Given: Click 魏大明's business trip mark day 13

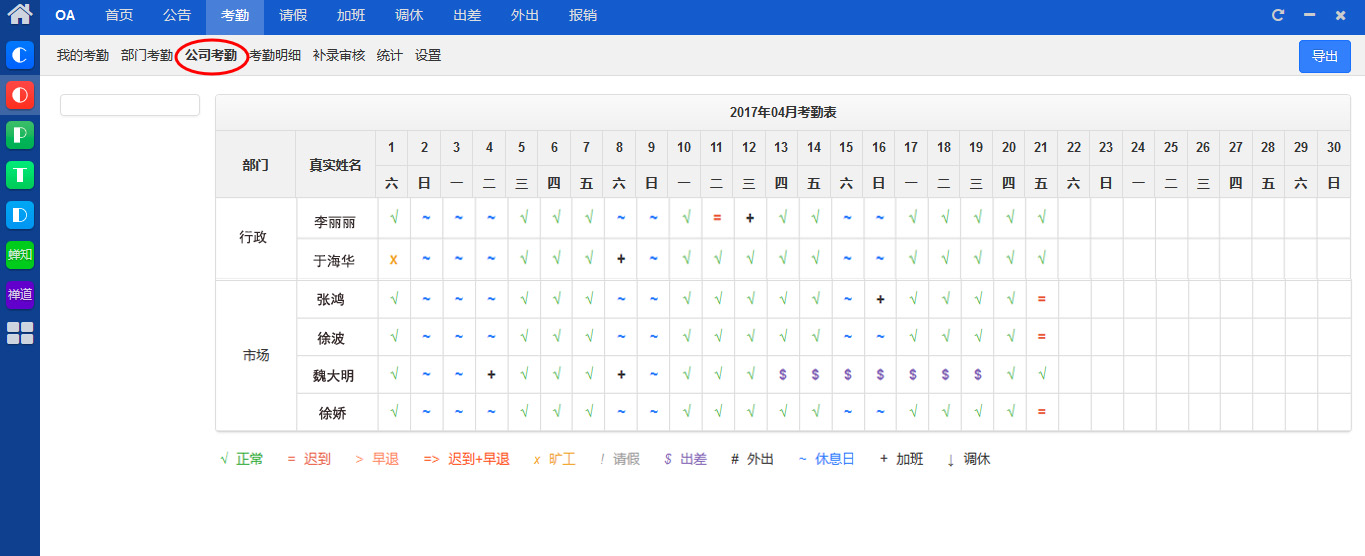Looking at the screenshot, I should click(782, 374).
